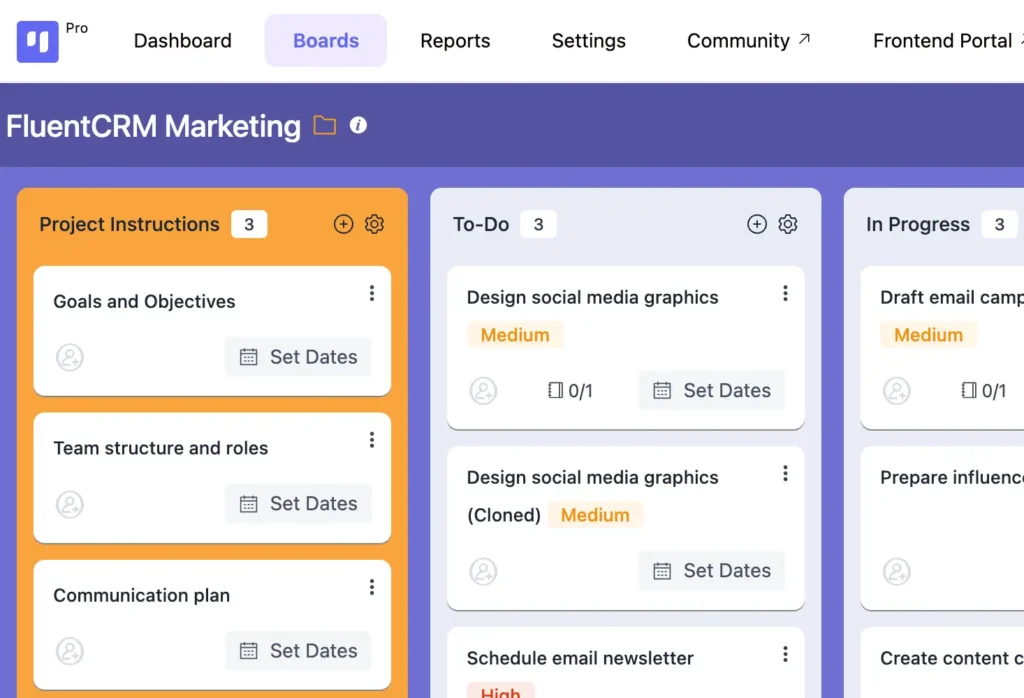This screenshot has height=698, width=1024.
Task: Click the FluentCRM Marketing board title
Action: (153, 126)
